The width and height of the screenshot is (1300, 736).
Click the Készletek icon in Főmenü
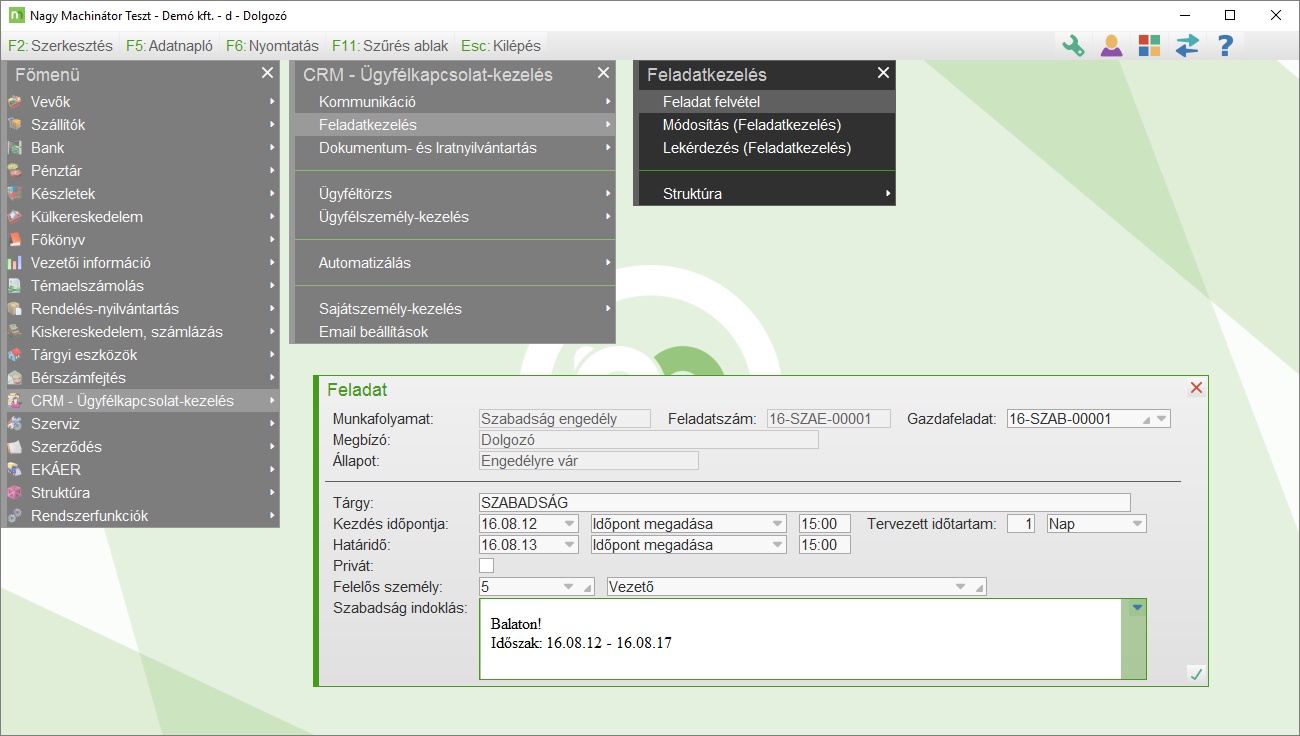(15, 194)
